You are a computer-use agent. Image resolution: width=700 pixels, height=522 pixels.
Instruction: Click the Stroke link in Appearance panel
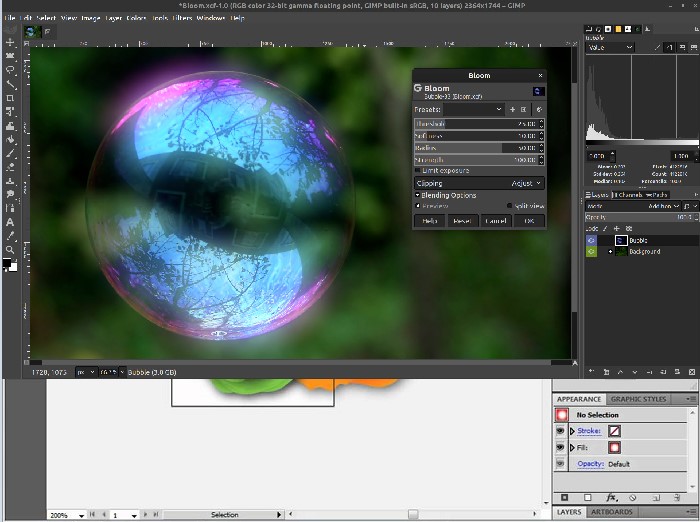[589, 431]
